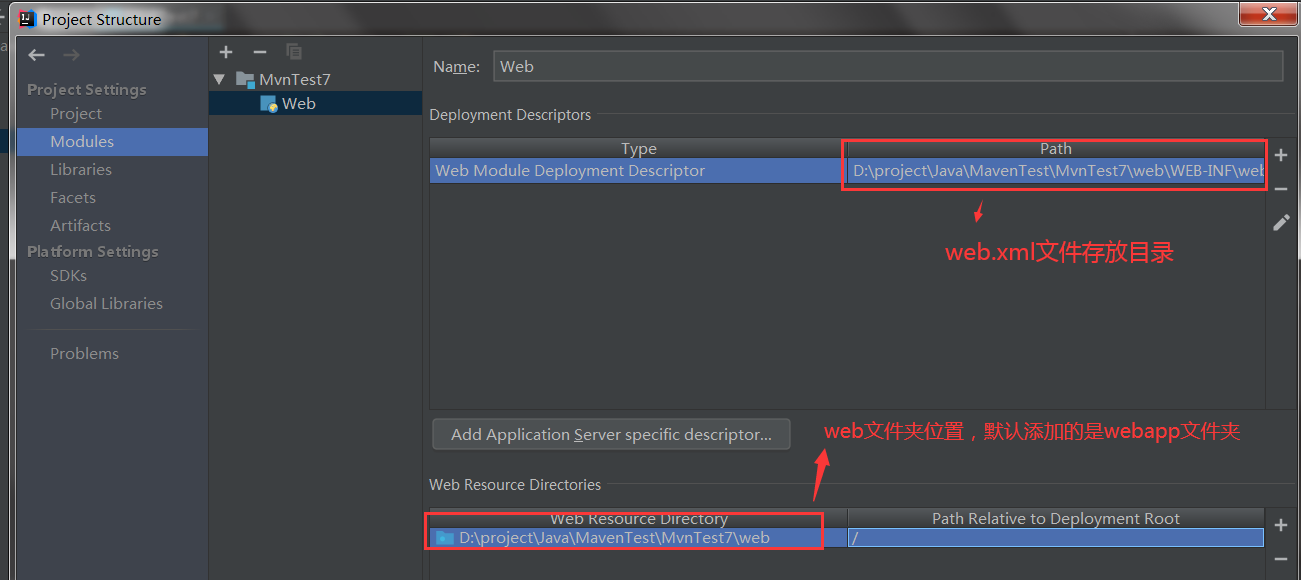Remove the selected web resource directory
This screenshot has width=1301, height=580.
click(x=1281, y=559)
